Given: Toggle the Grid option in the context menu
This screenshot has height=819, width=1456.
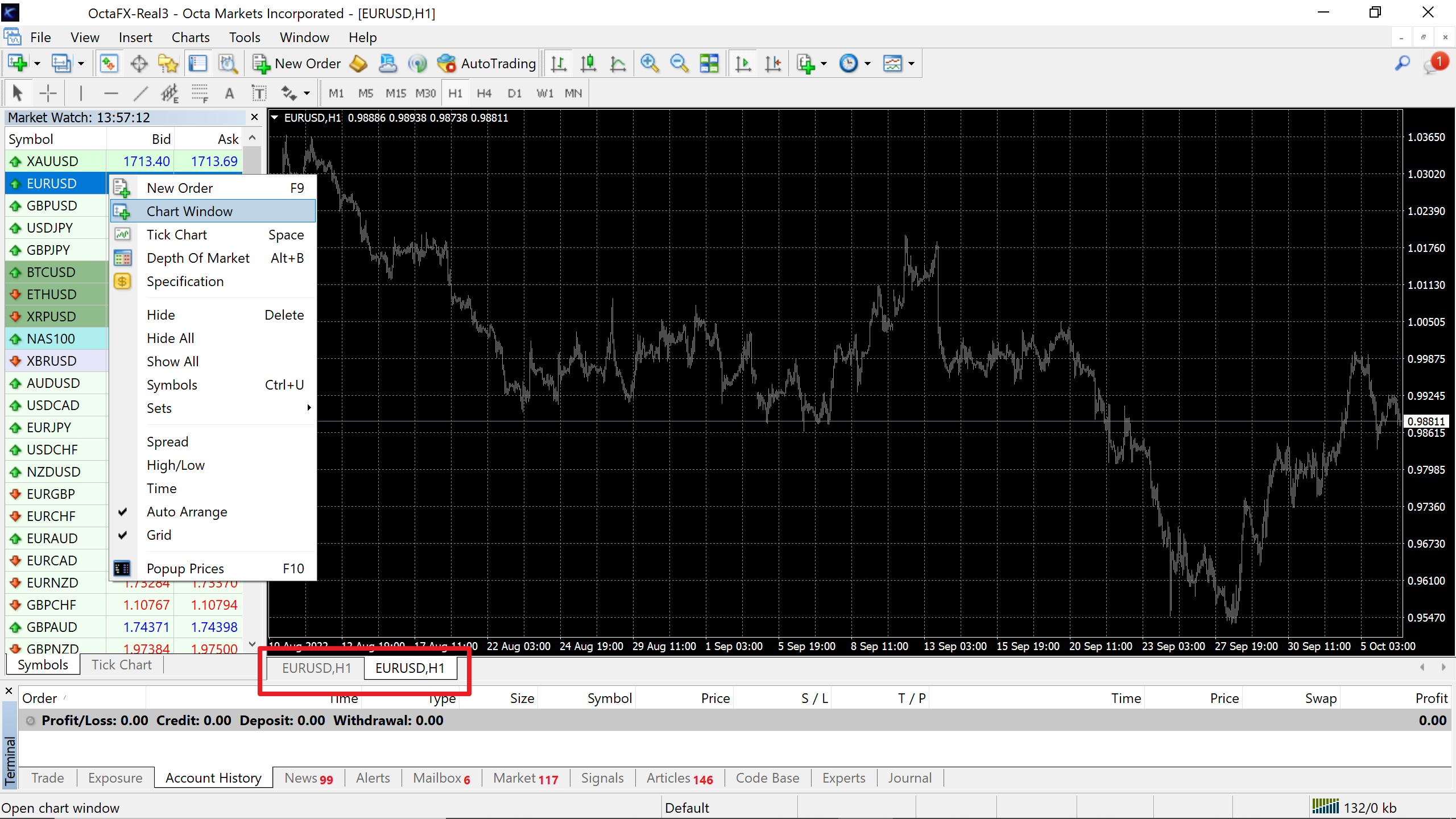Looking at the screenshot, I should pyautogui.click(x=159, y=535).
